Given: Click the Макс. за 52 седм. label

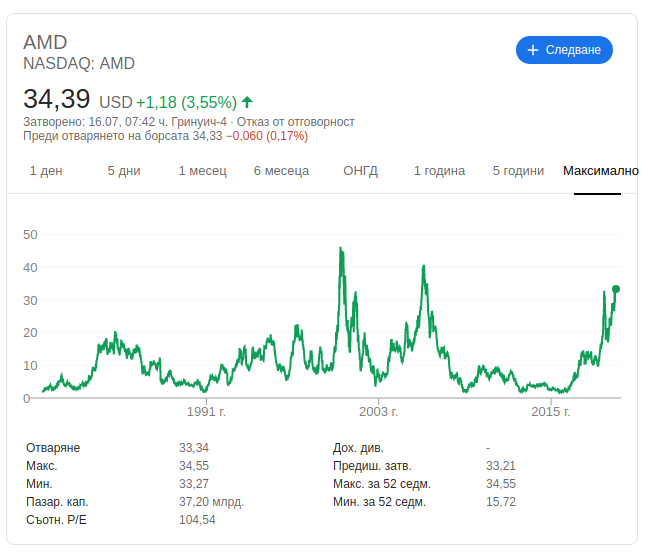Looking at the screenshot, I should pyautogui.click(x=382, y=484).
